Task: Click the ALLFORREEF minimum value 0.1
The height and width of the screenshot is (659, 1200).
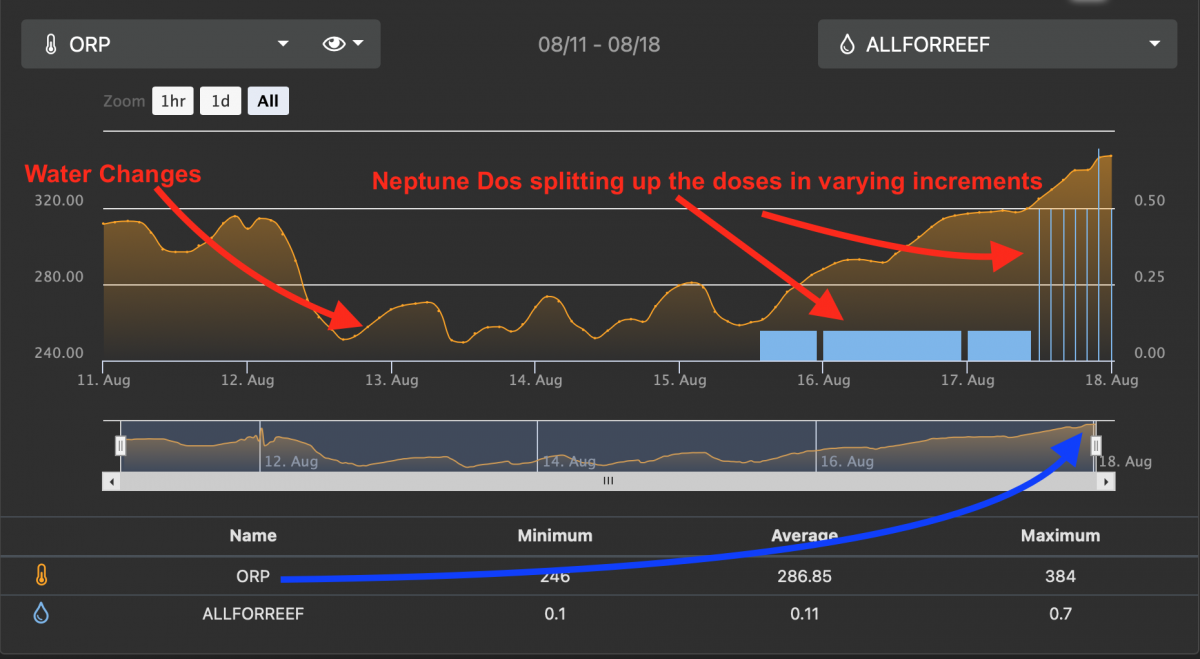Action: (x=555, y=614)
